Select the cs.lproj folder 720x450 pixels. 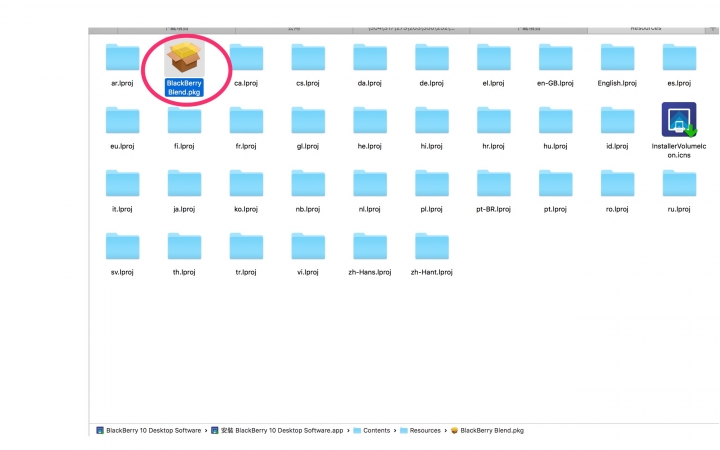pyautogui.click(x=308, y=57)
